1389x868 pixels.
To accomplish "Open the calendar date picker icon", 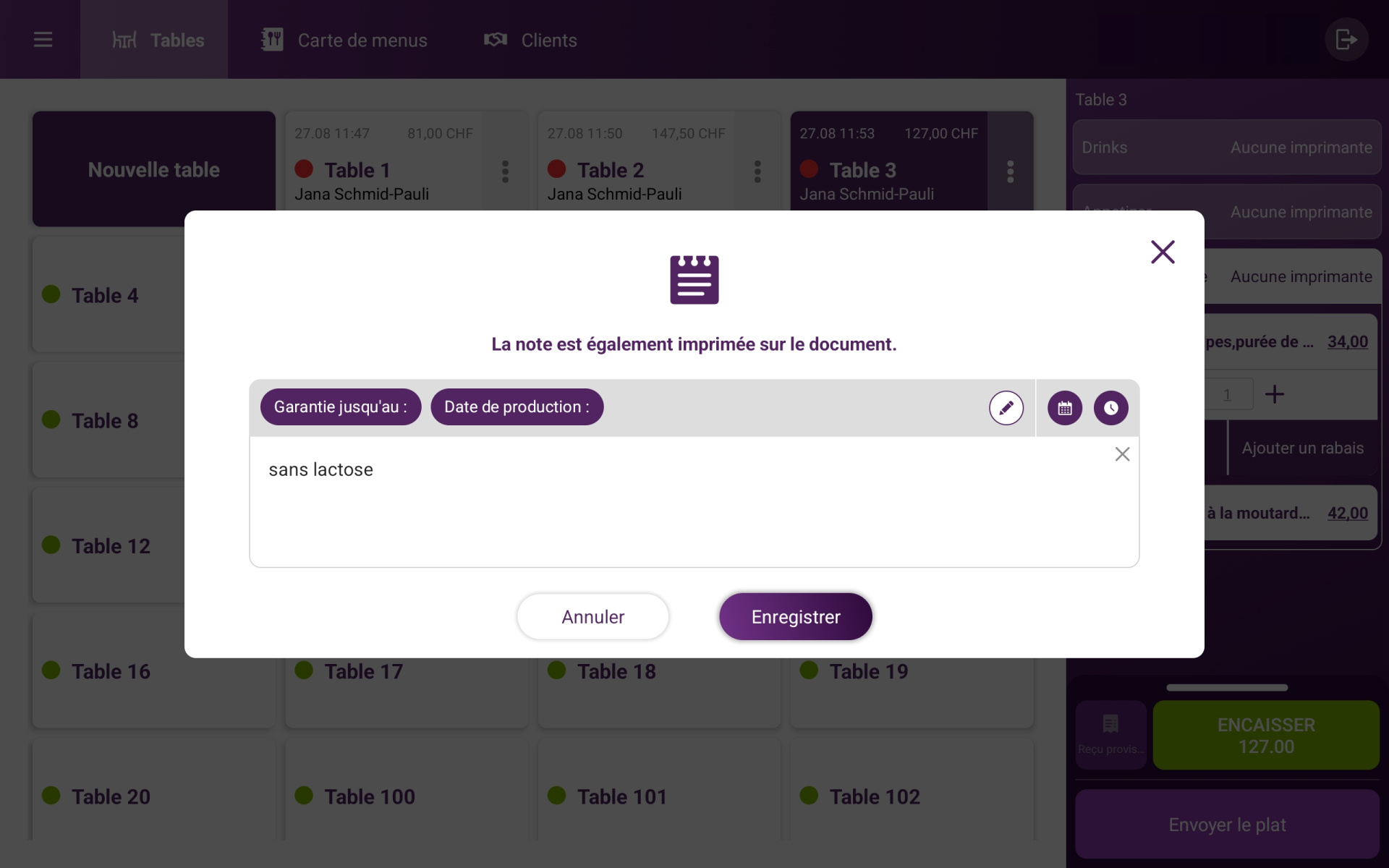I will point(1064,408).
